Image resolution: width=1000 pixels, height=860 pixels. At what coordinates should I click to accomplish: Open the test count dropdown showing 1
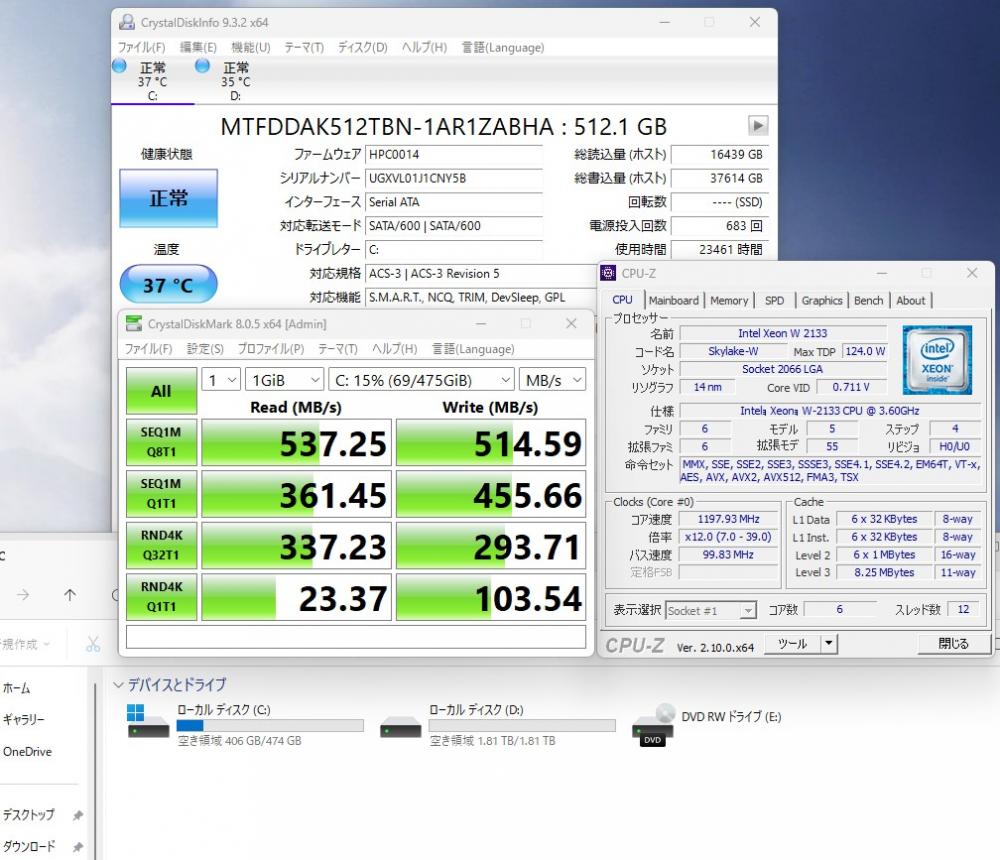(221, 380)
